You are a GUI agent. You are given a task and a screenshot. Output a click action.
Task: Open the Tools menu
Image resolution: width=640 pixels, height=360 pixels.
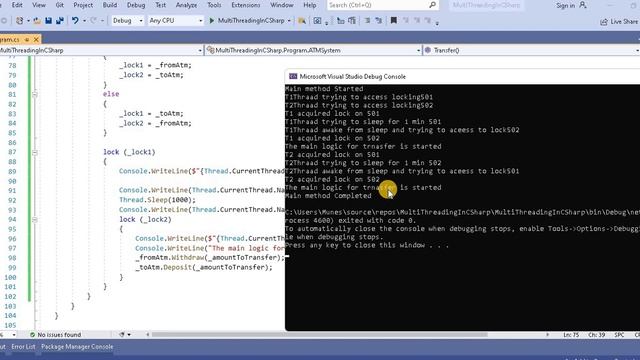[214, 5]
